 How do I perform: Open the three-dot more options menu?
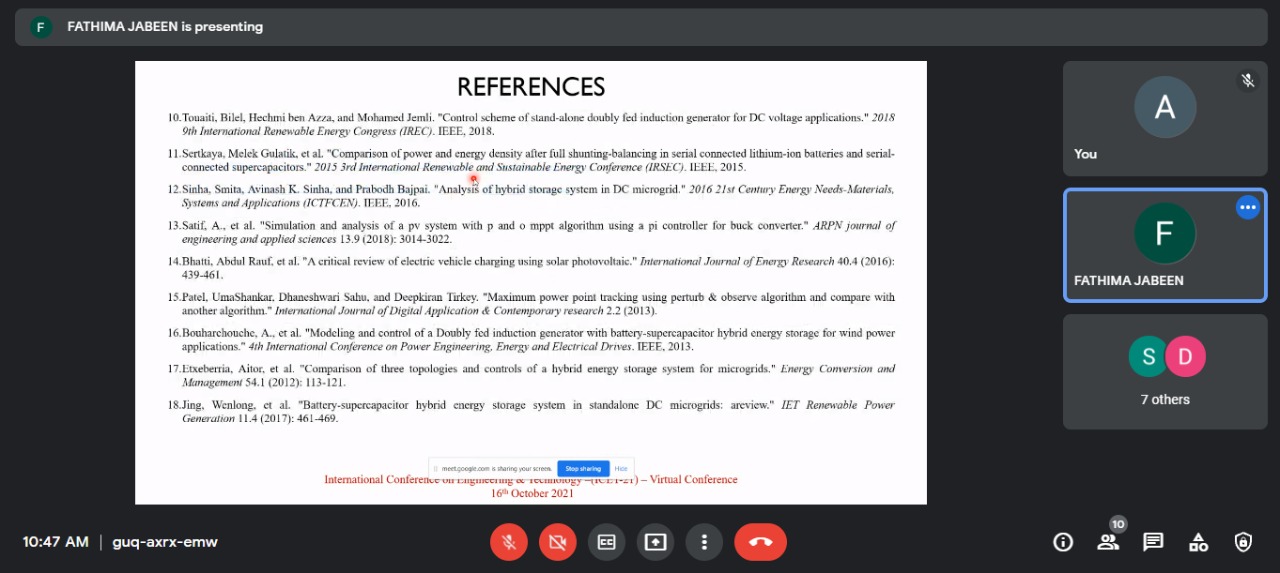tap(704, 542)
